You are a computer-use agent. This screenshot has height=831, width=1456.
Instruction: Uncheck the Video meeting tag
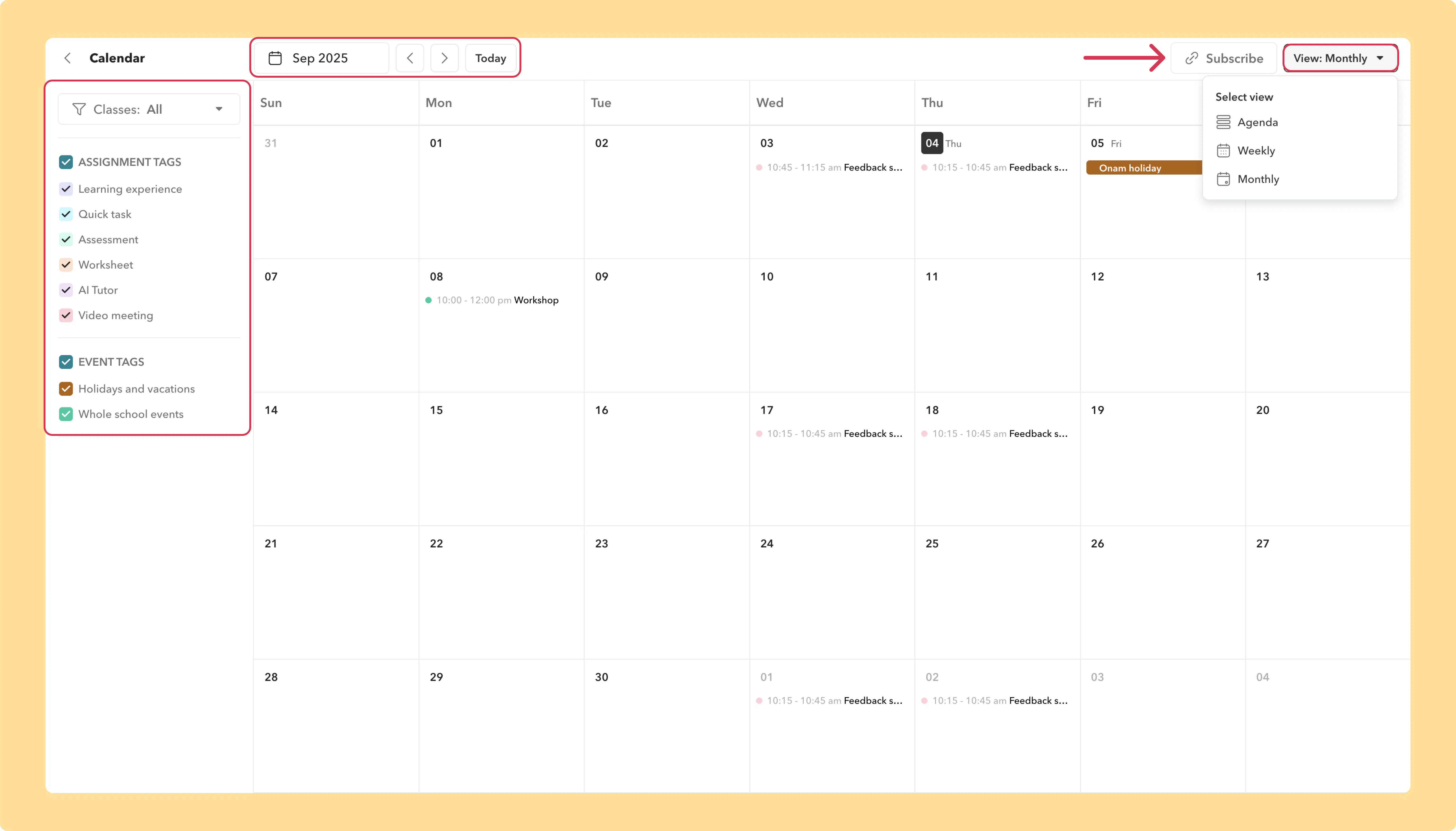pyautogui.click(x=66, y=316)
